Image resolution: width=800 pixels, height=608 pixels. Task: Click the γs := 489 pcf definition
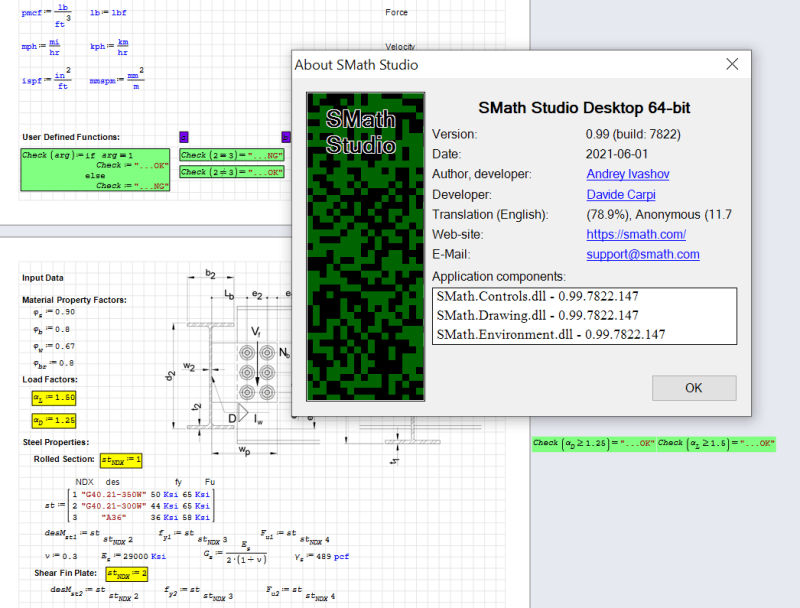coord(322,556)
